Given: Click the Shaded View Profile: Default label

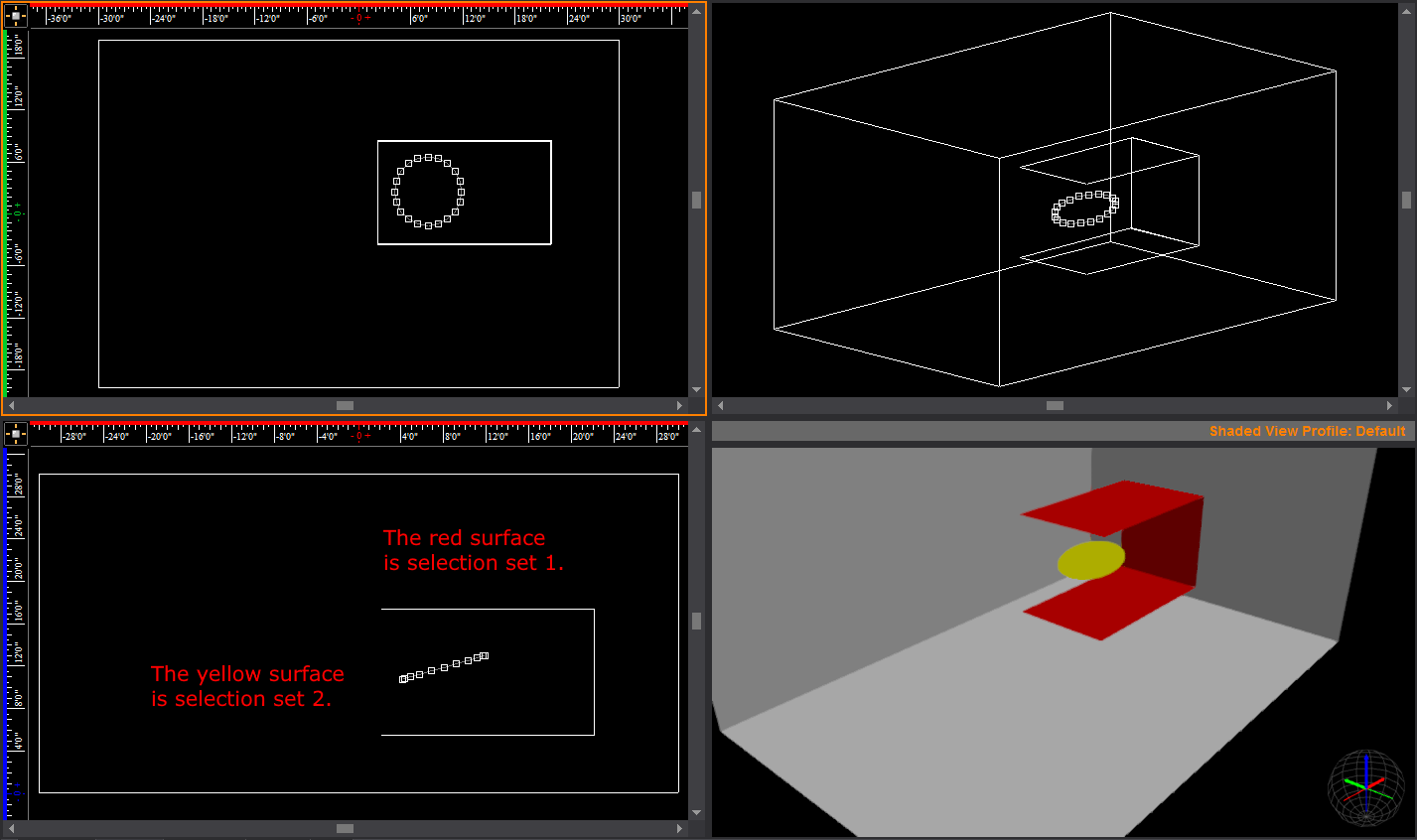Looking at the screenshot, I should click(1307, 431).
